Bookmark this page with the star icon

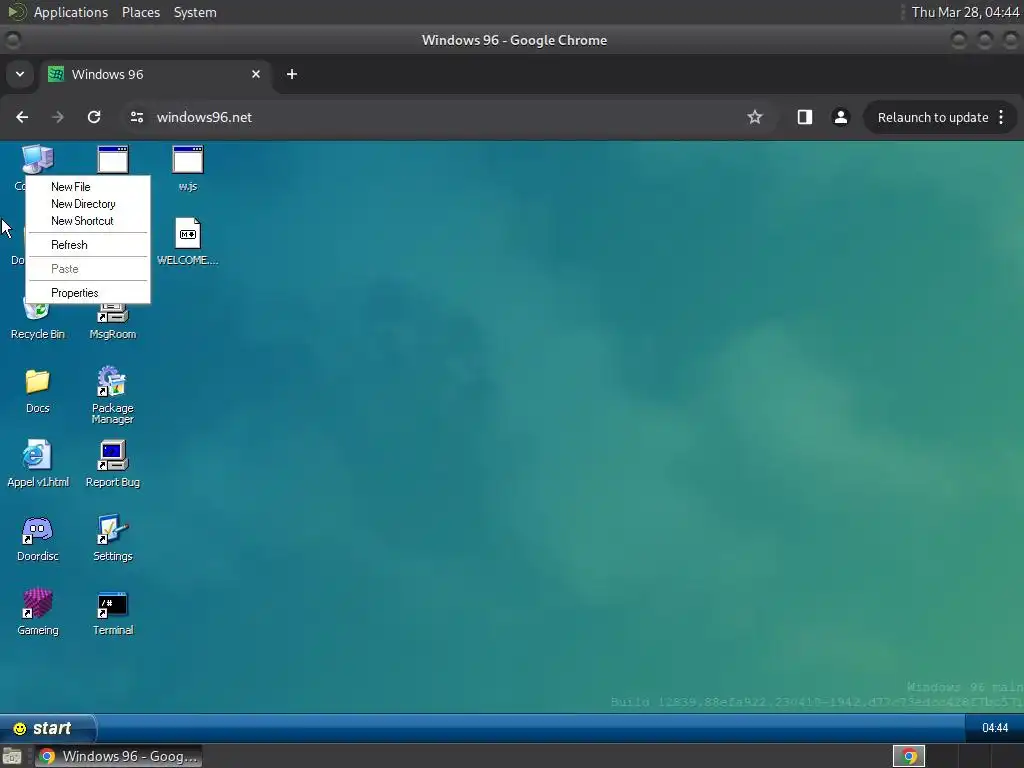[755, 117]
